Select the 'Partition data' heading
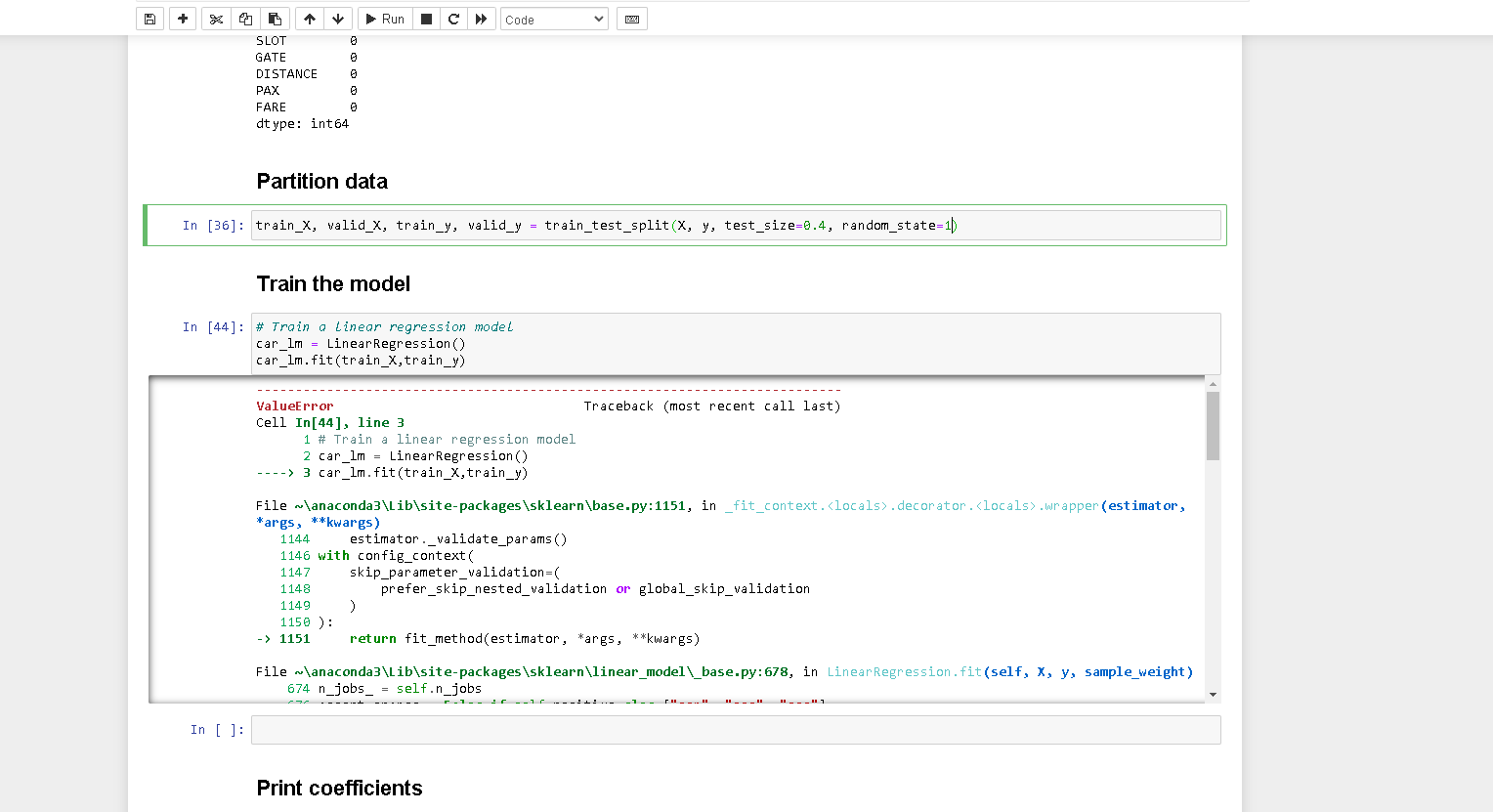The image size is (1493, 812). click(321, 182)
